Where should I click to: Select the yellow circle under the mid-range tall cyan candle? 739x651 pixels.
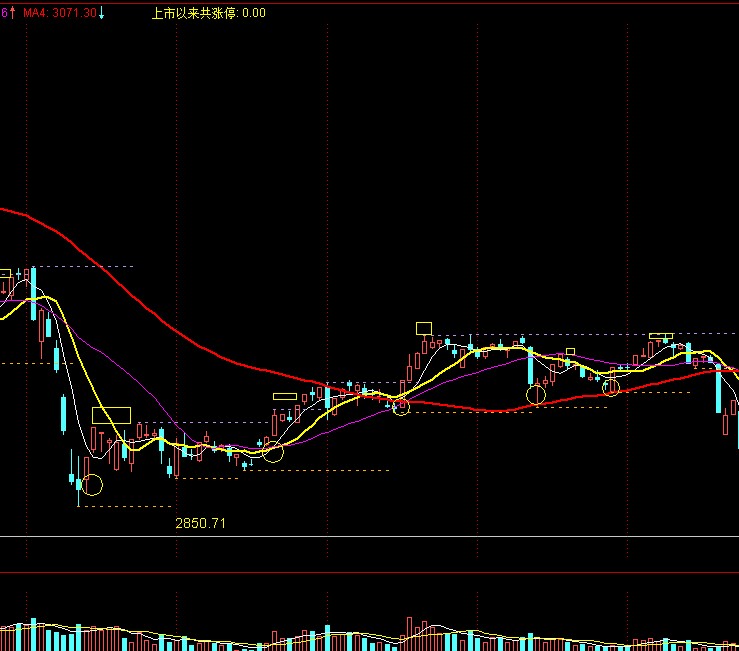(536, 395)
